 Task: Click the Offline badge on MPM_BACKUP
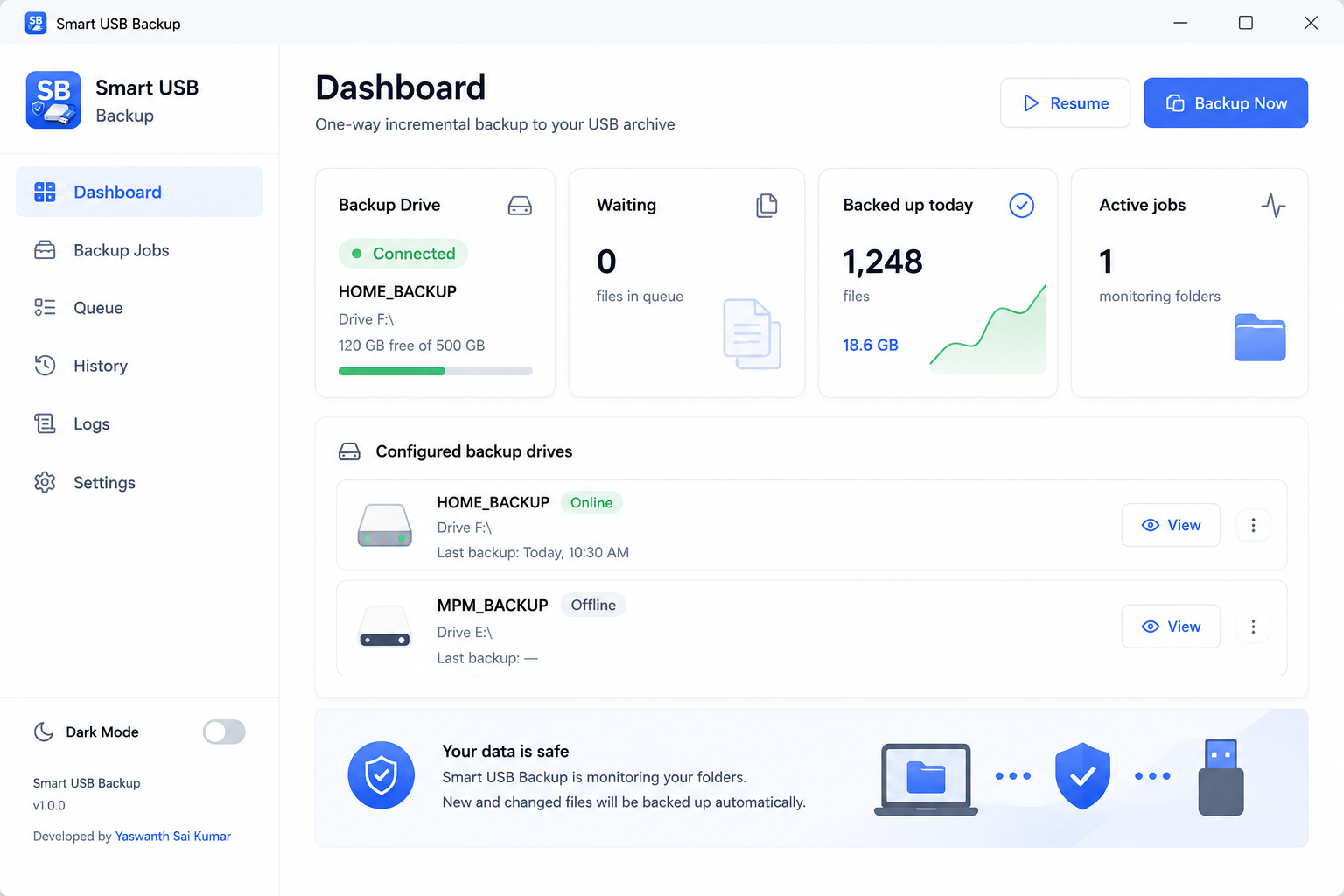[593, 605]
